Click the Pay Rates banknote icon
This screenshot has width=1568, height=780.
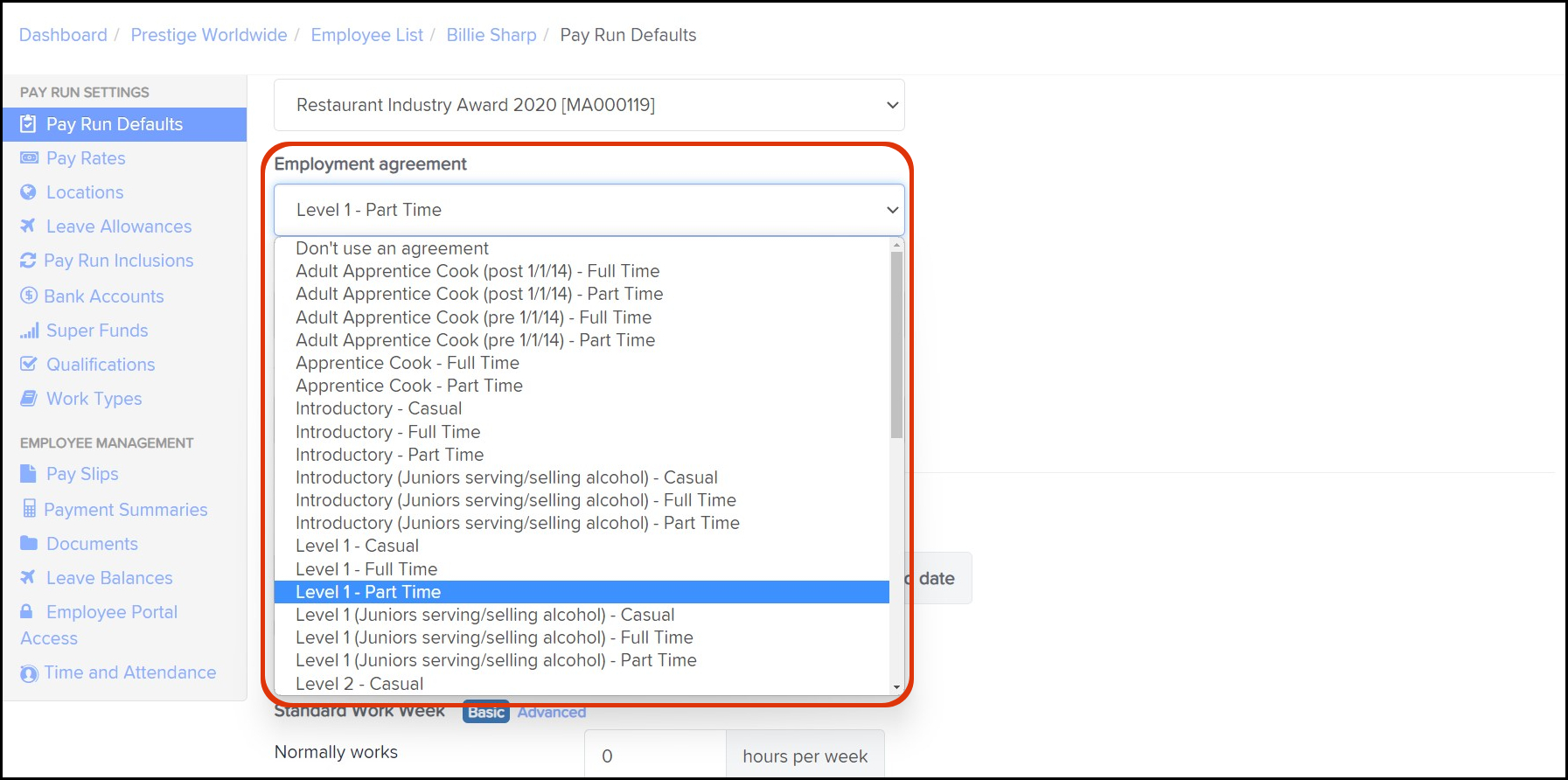tap(29, 158)
